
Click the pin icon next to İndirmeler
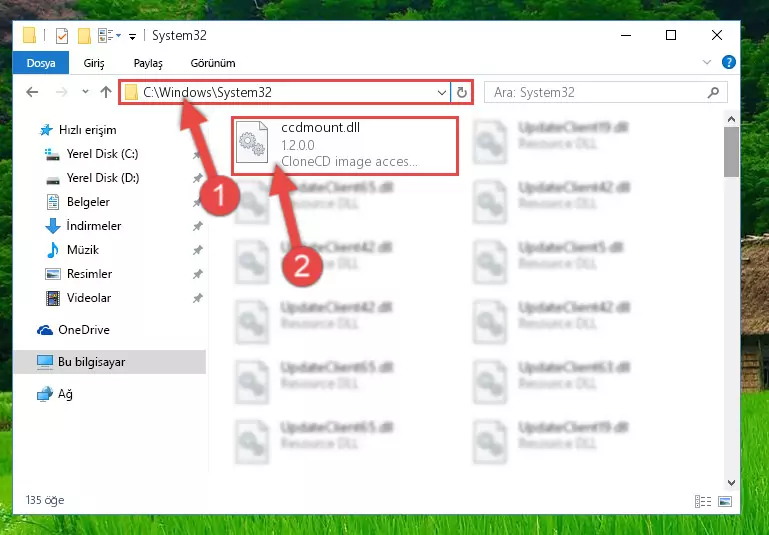pos(197,226)
